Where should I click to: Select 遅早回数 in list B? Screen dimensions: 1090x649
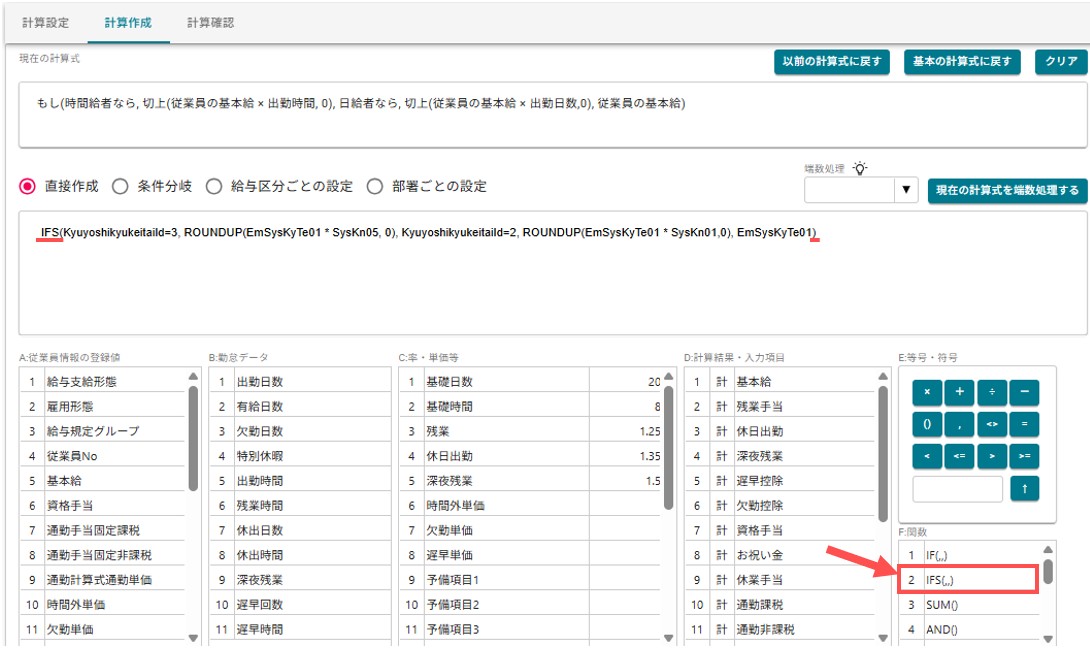[300, 605]
